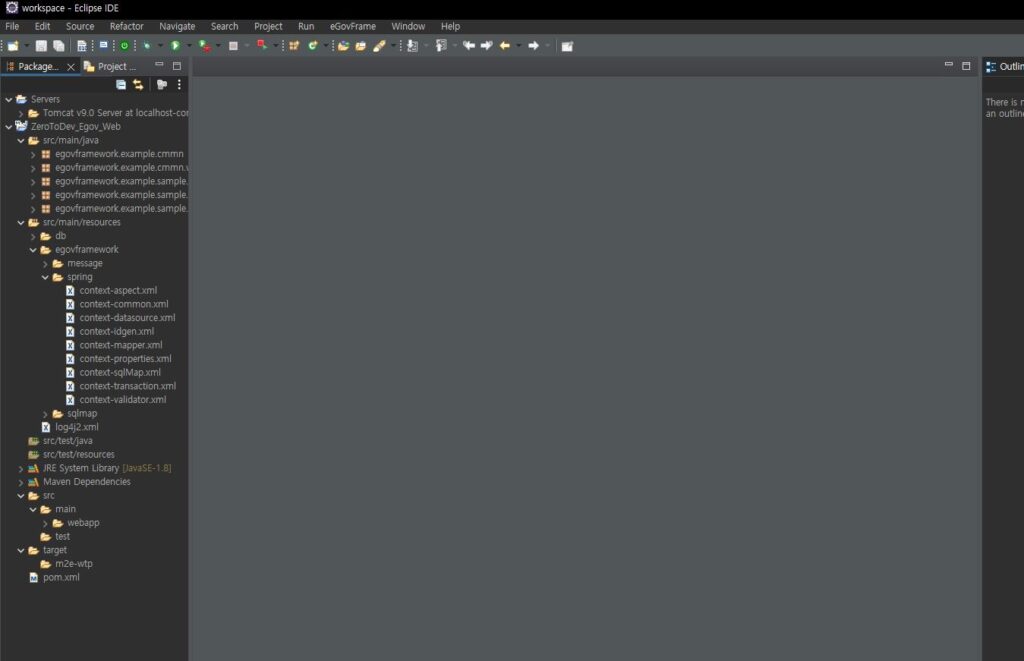Click Collapse All in Package Explorer
Screen dimensions: 1024x661
121,85
